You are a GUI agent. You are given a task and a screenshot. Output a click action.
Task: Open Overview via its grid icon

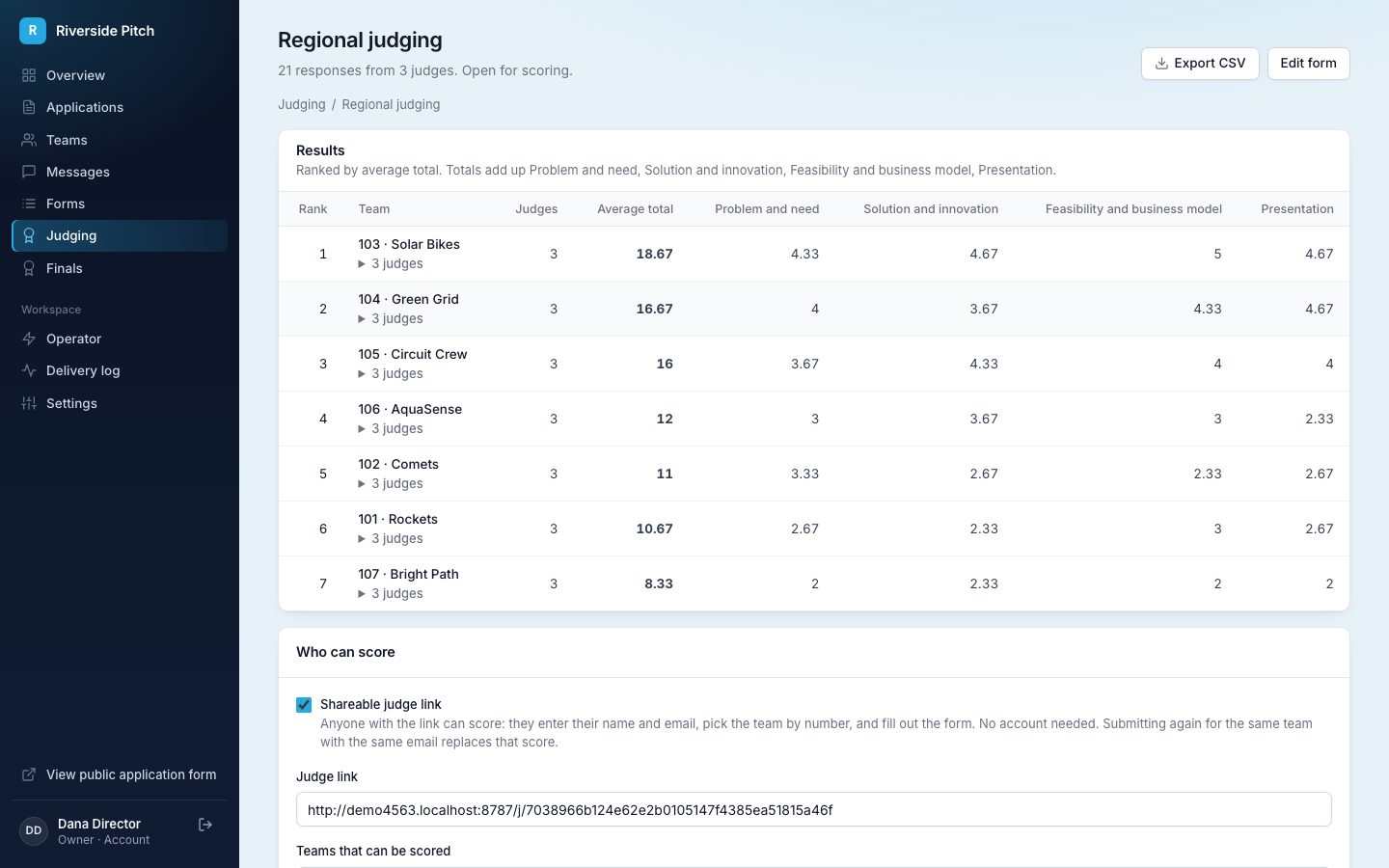29,75
